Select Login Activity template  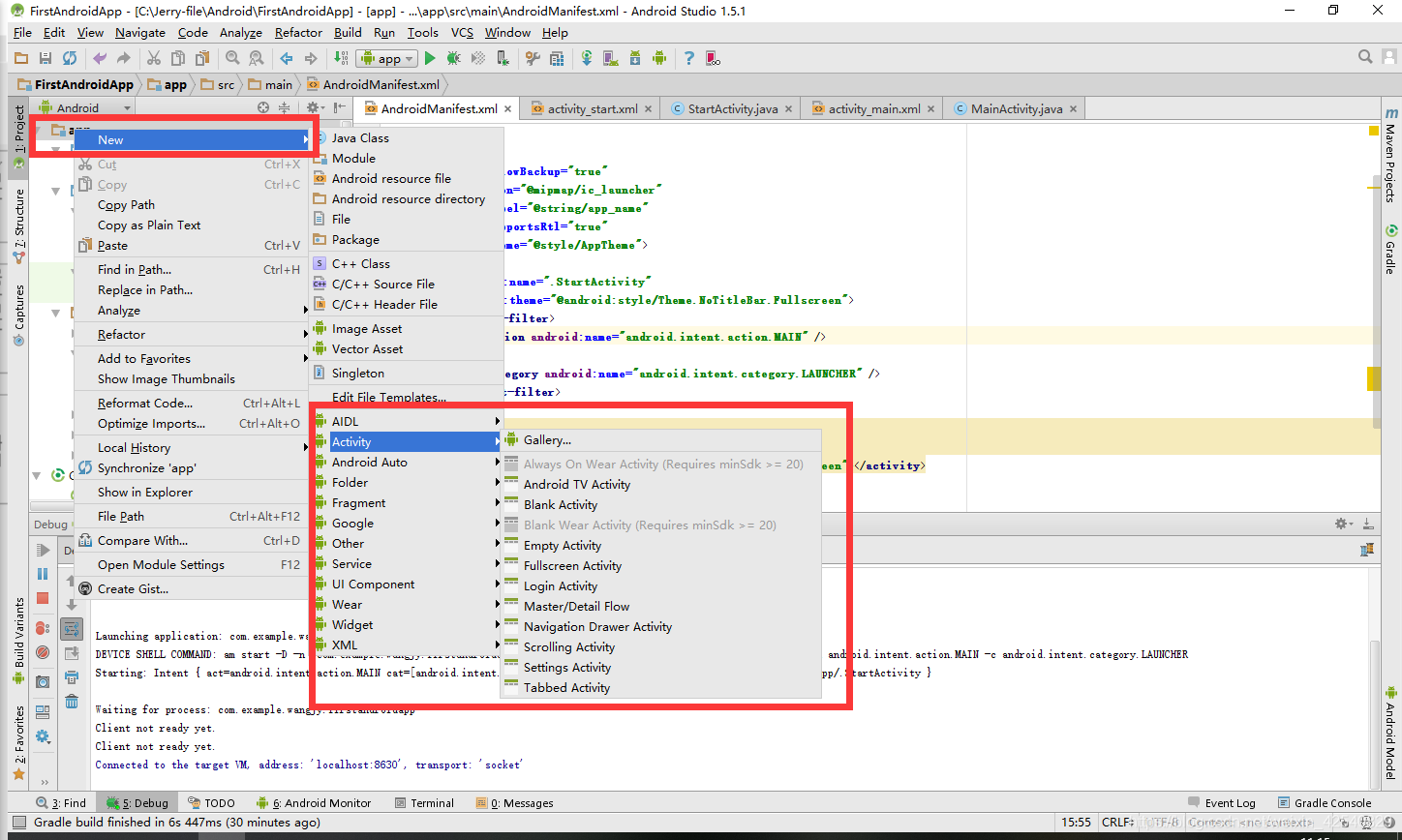click(x=660, y=585)
